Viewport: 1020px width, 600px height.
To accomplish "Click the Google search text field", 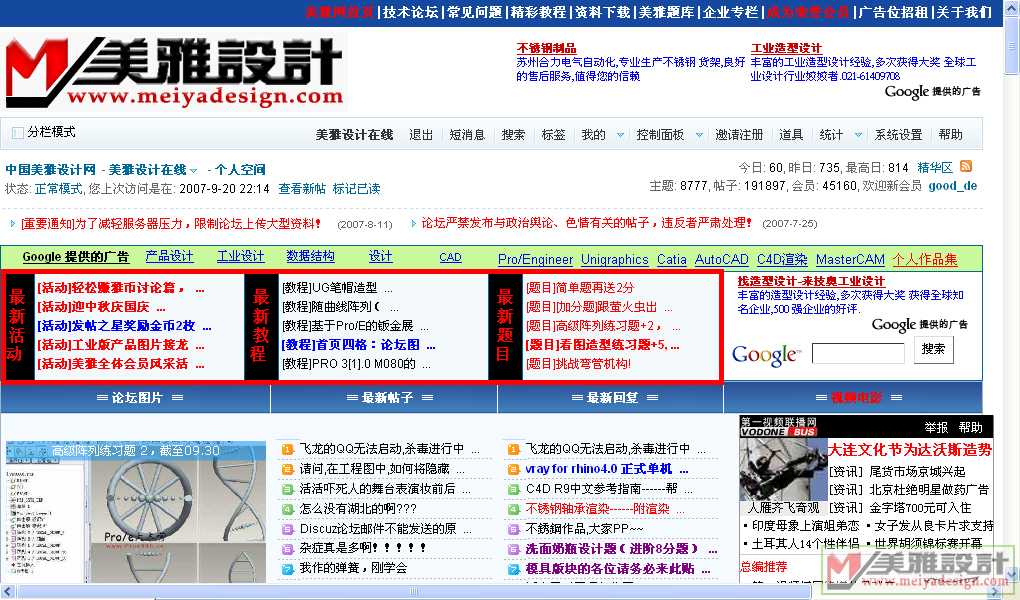I will (858, 353).
